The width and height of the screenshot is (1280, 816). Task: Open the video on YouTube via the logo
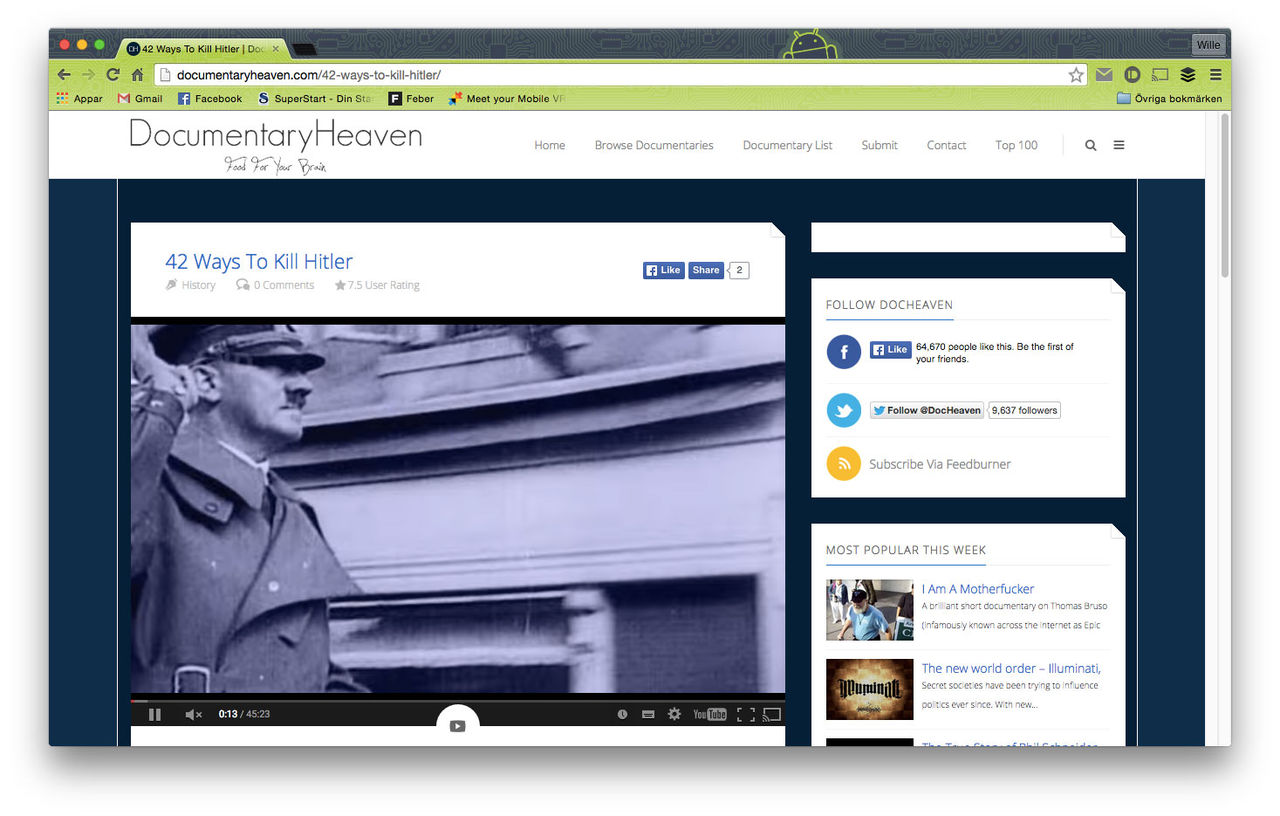tap(710, 714)
